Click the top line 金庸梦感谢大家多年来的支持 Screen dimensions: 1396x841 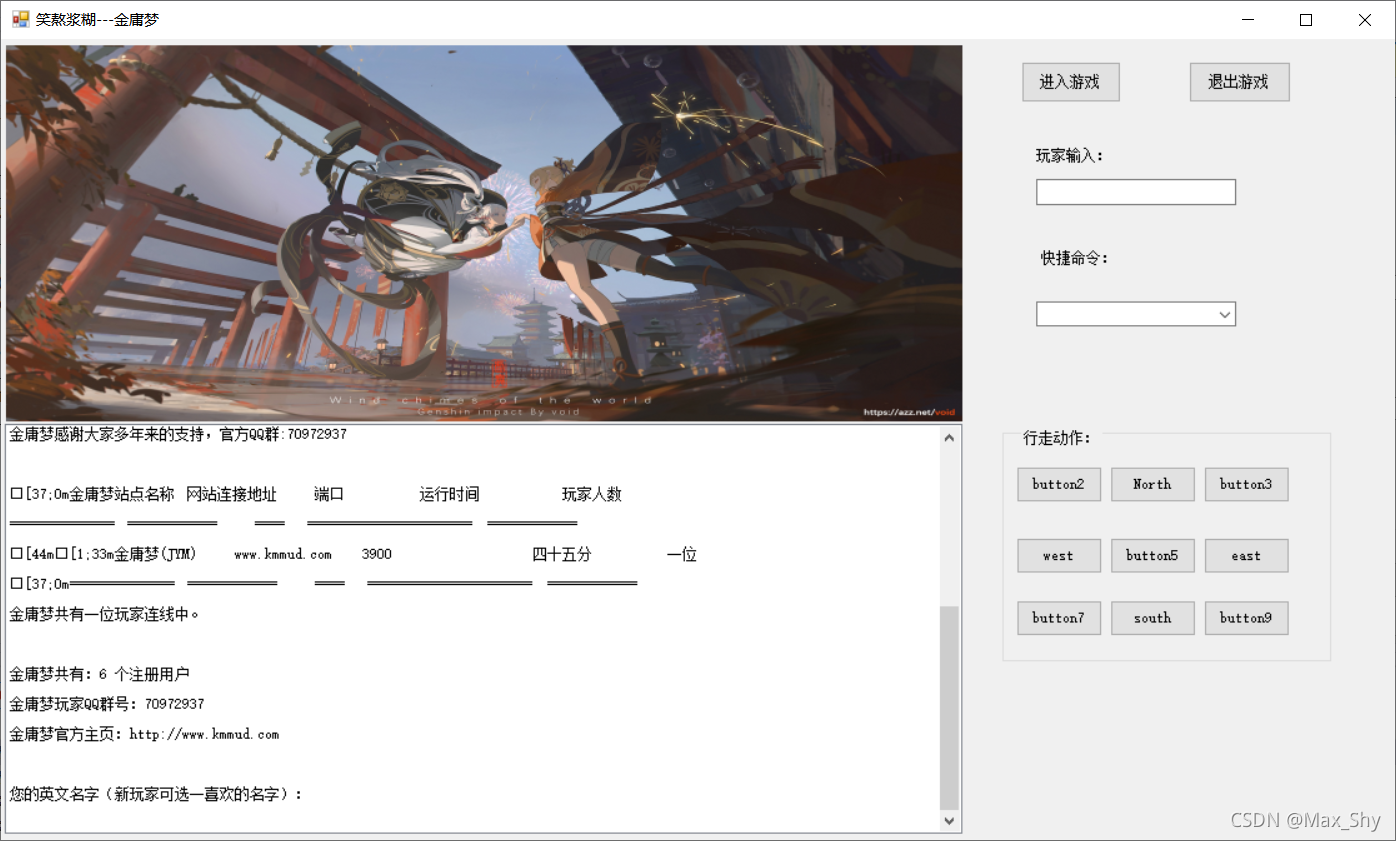click(x=178, y=434)
